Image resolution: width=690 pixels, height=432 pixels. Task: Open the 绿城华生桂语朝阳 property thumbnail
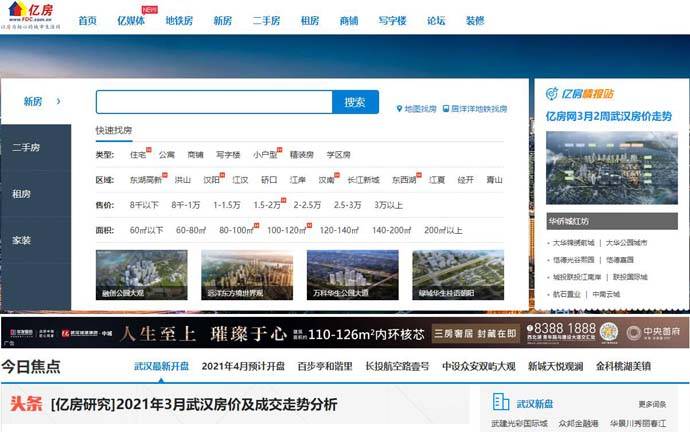[458, 275]
